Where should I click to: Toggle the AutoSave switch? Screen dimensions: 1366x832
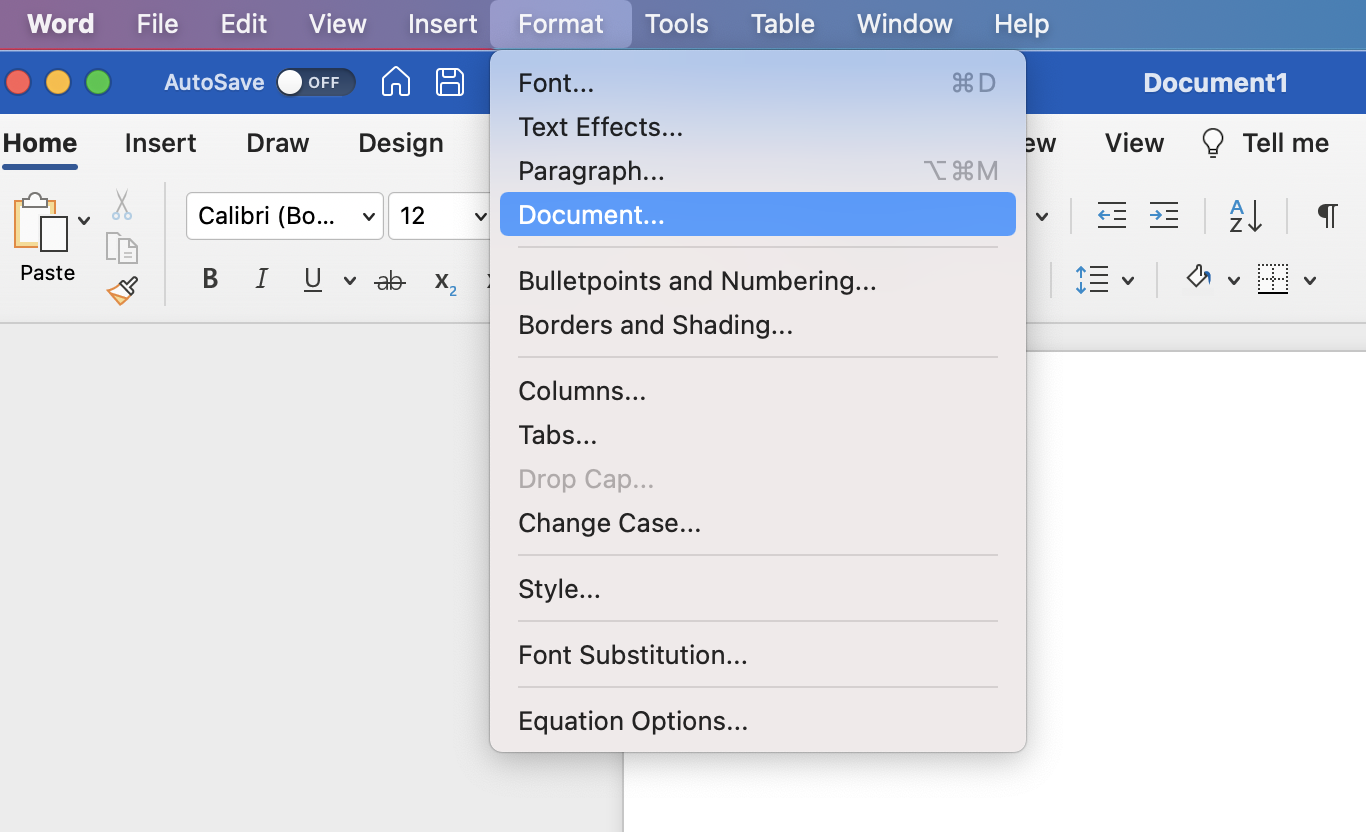pyautogui.click(x=315, y=82)
